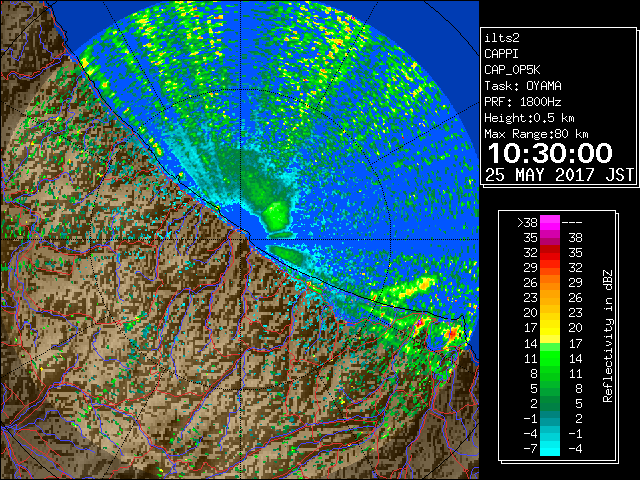Click the 10:30:00 timestamp
640x480 pixels.
point(550,153)
